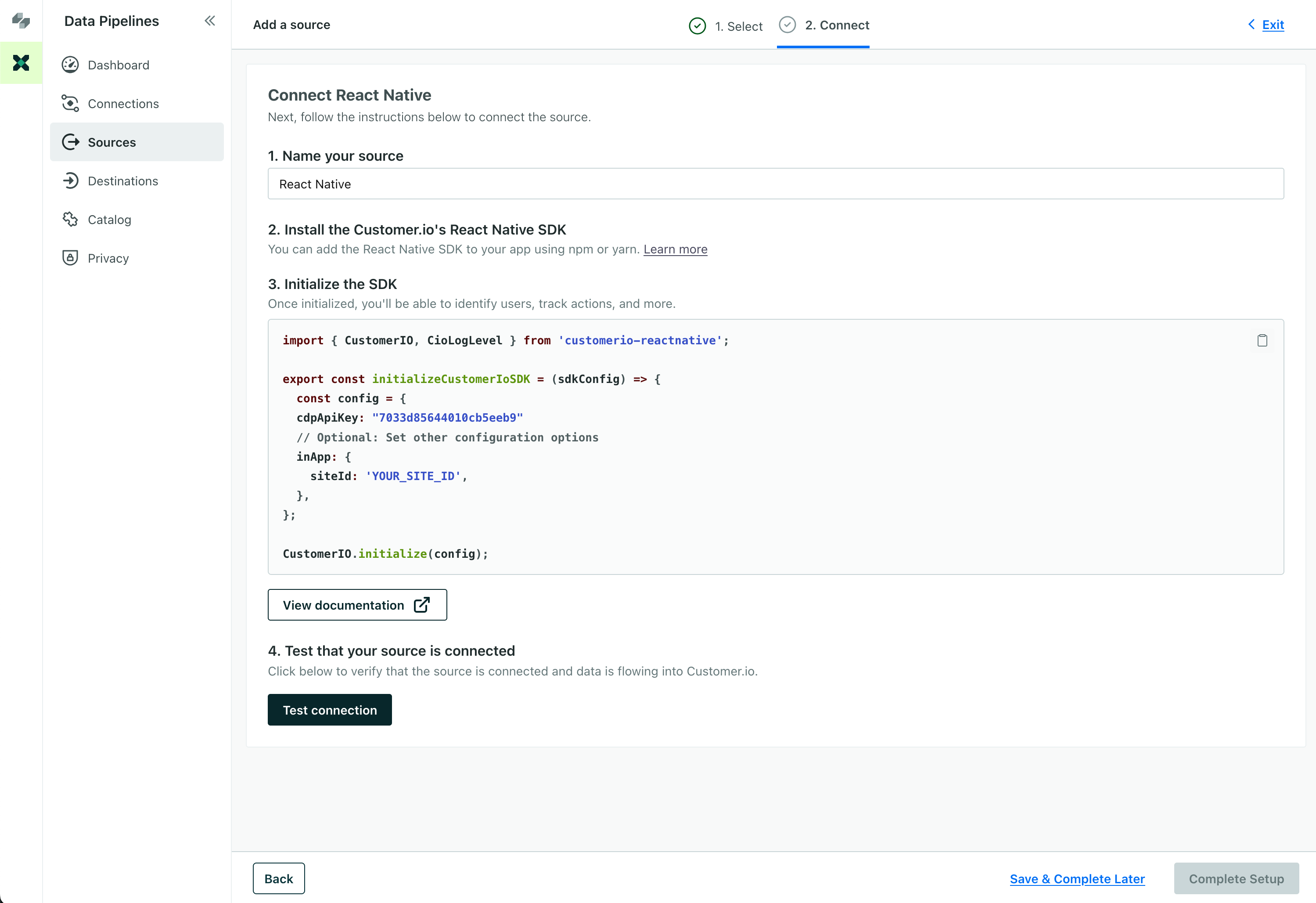Click the Connections icon in sidebar
This screenshot has width=1316, height=903.
(70, 103)
